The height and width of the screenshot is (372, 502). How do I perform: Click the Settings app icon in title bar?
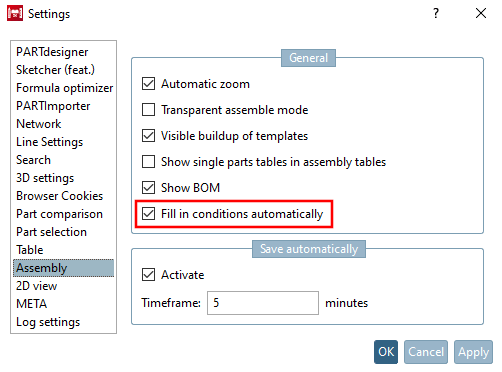15,13
